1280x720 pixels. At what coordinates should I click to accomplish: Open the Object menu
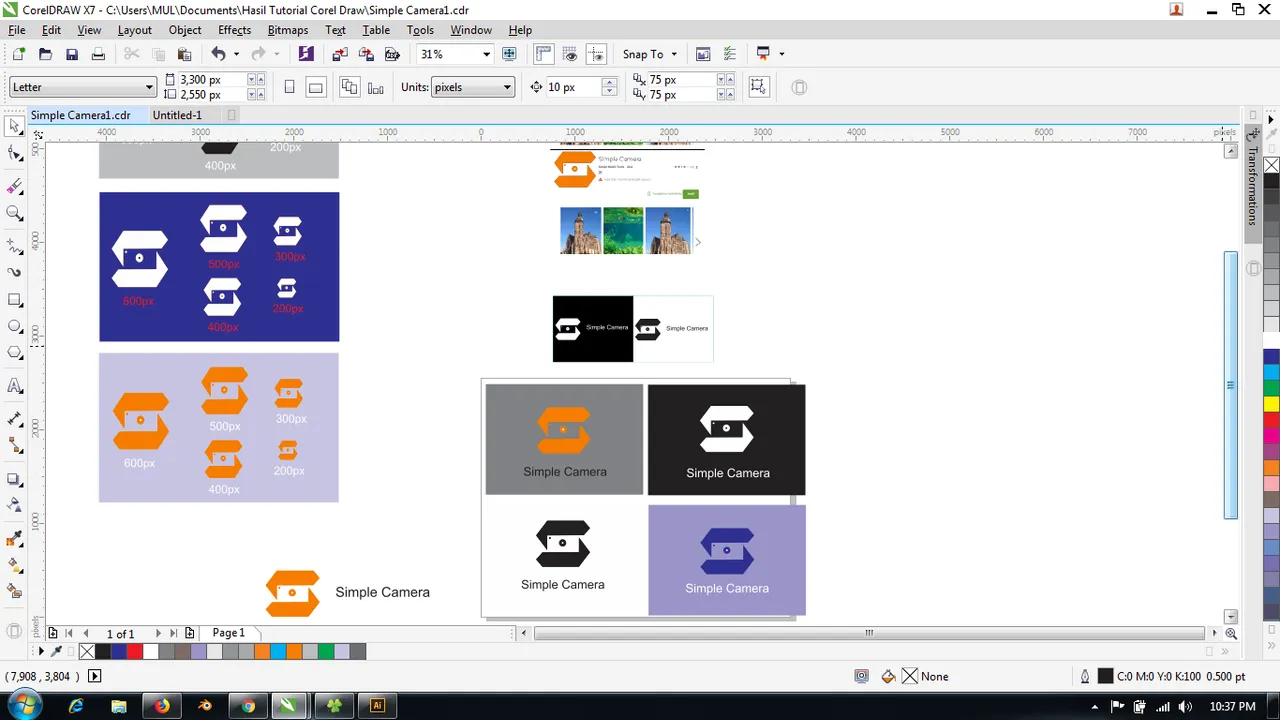pyautogui.click(x=185, y=30)
